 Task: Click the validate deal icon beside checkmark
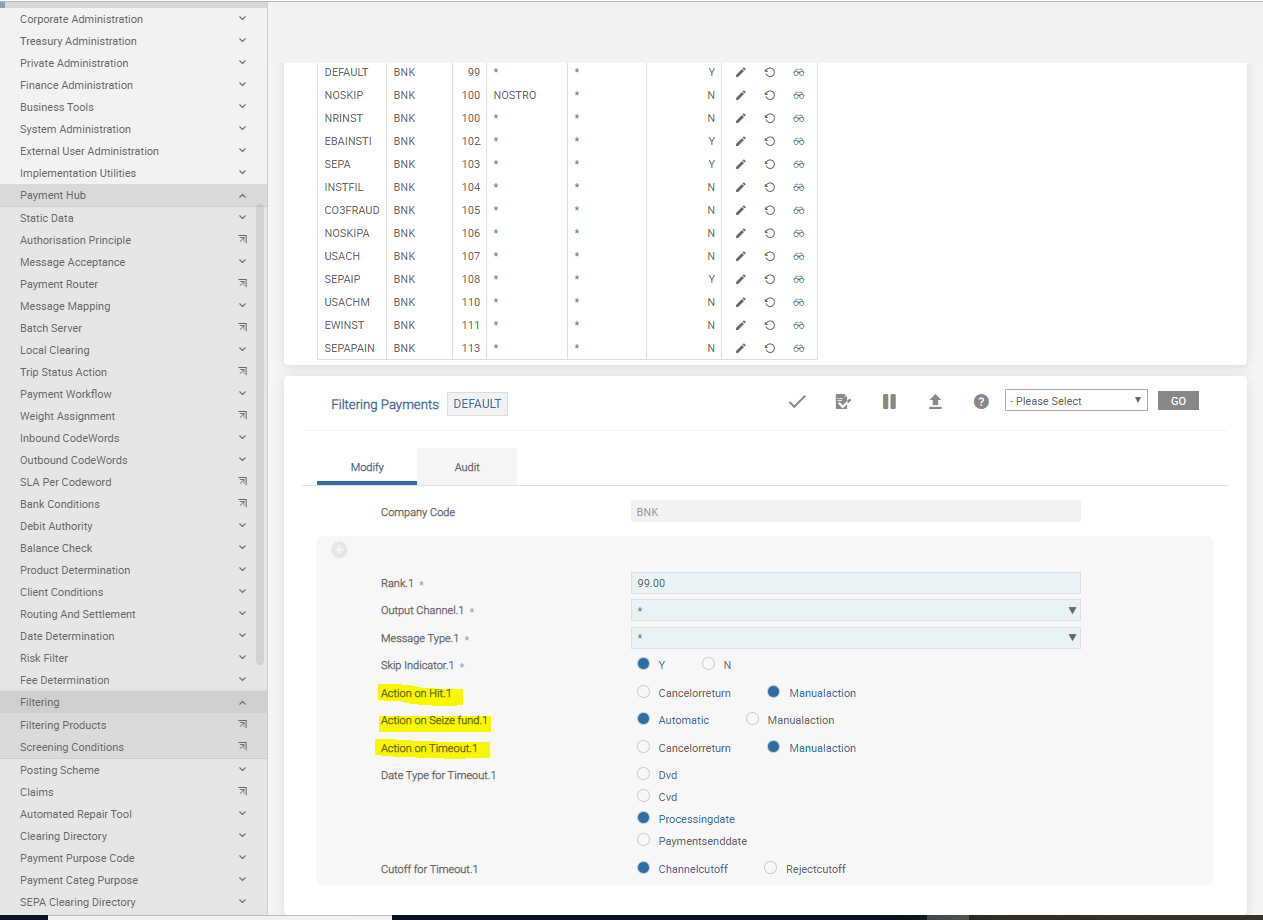(x=843, y=401)
